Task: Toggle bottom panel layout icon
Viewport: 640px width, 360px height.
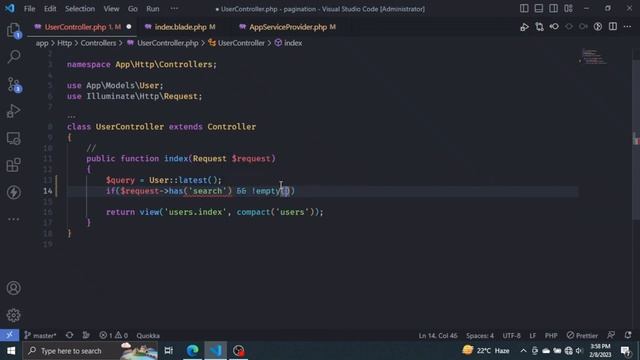Action: (x=539, y=9)
